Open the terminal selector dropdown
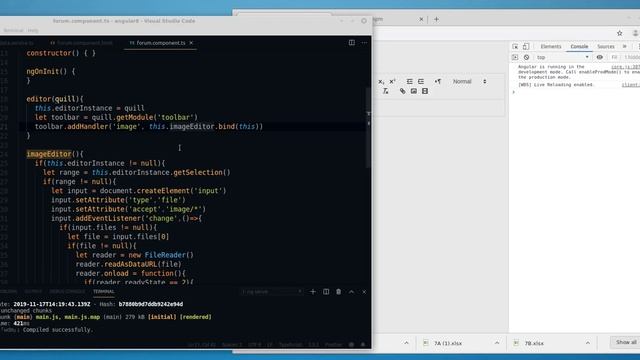This screenshot has height=360, width=640. pyautogui.click(x=272, y=292)
